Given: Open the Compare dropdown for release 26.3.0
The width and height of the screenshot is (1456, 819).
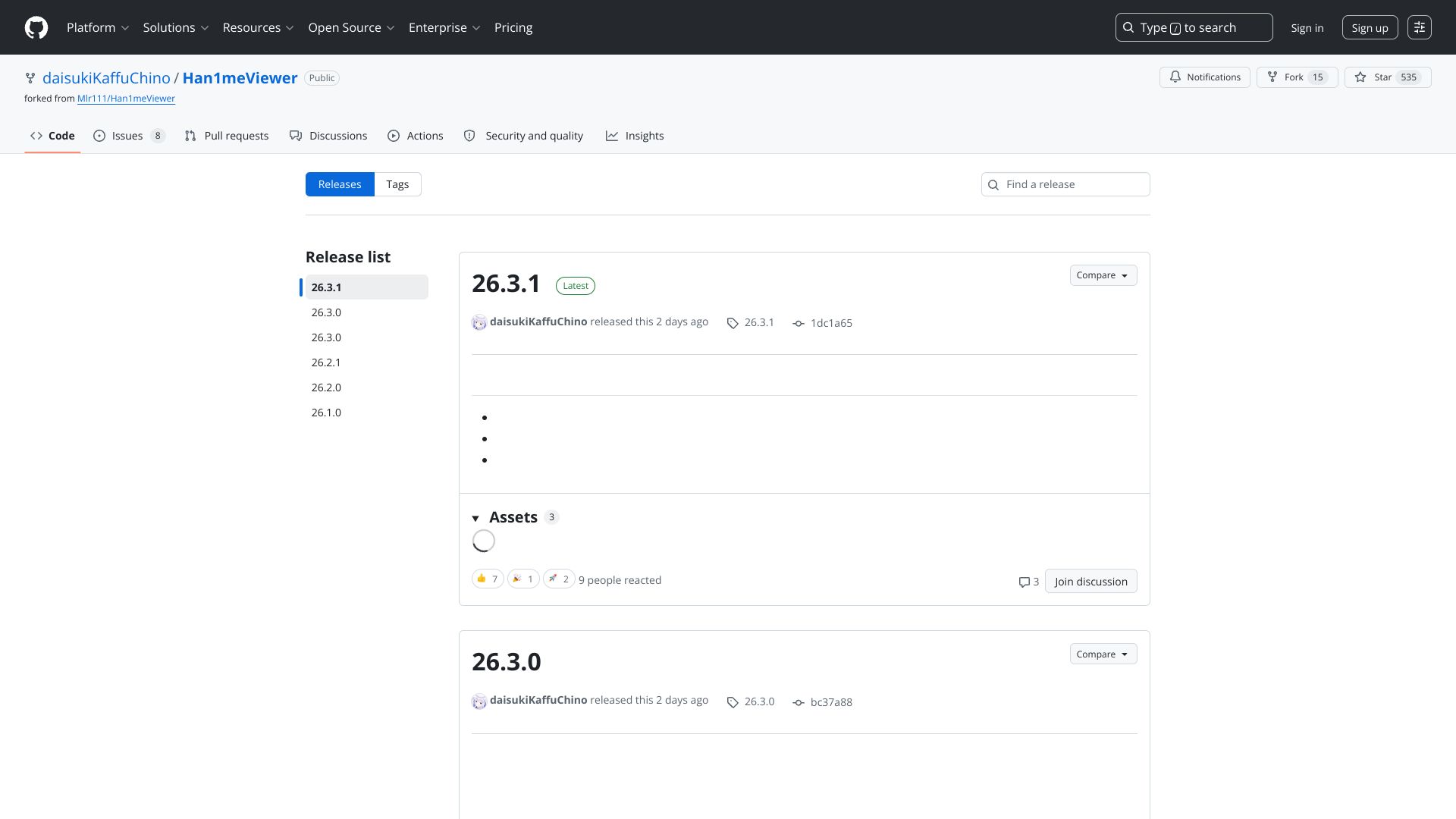Looking at the screenshot, I should (x=1103, y=654).
